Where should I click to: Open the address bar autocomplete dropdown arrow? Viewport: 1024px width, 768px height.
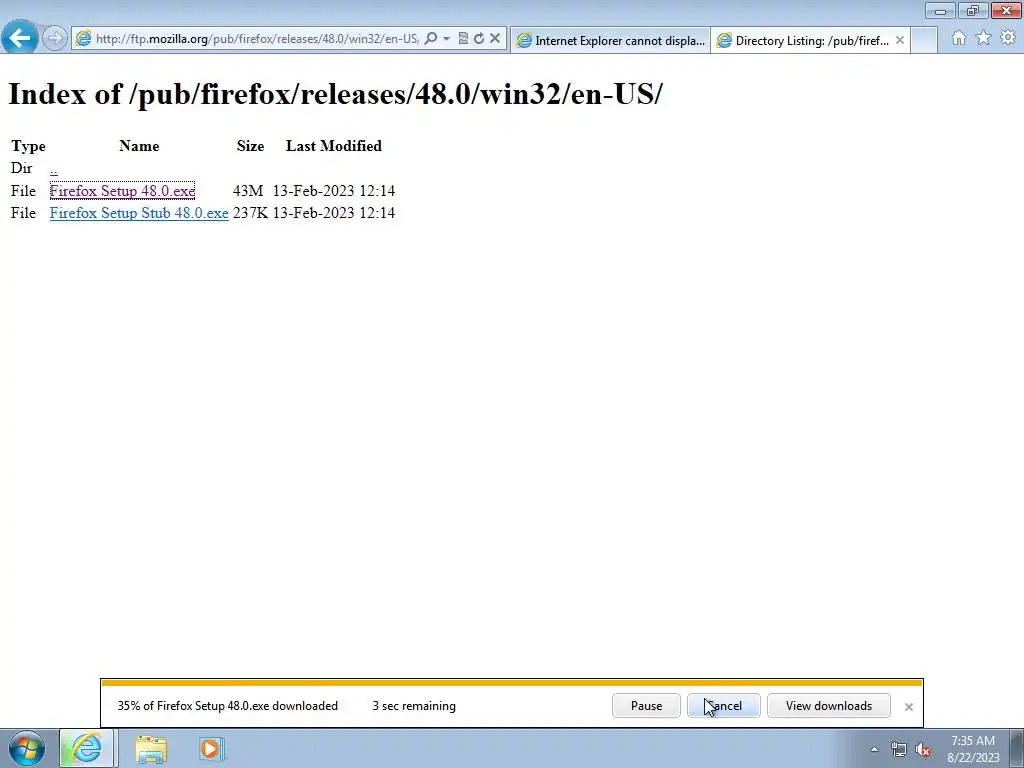(447, 39)
